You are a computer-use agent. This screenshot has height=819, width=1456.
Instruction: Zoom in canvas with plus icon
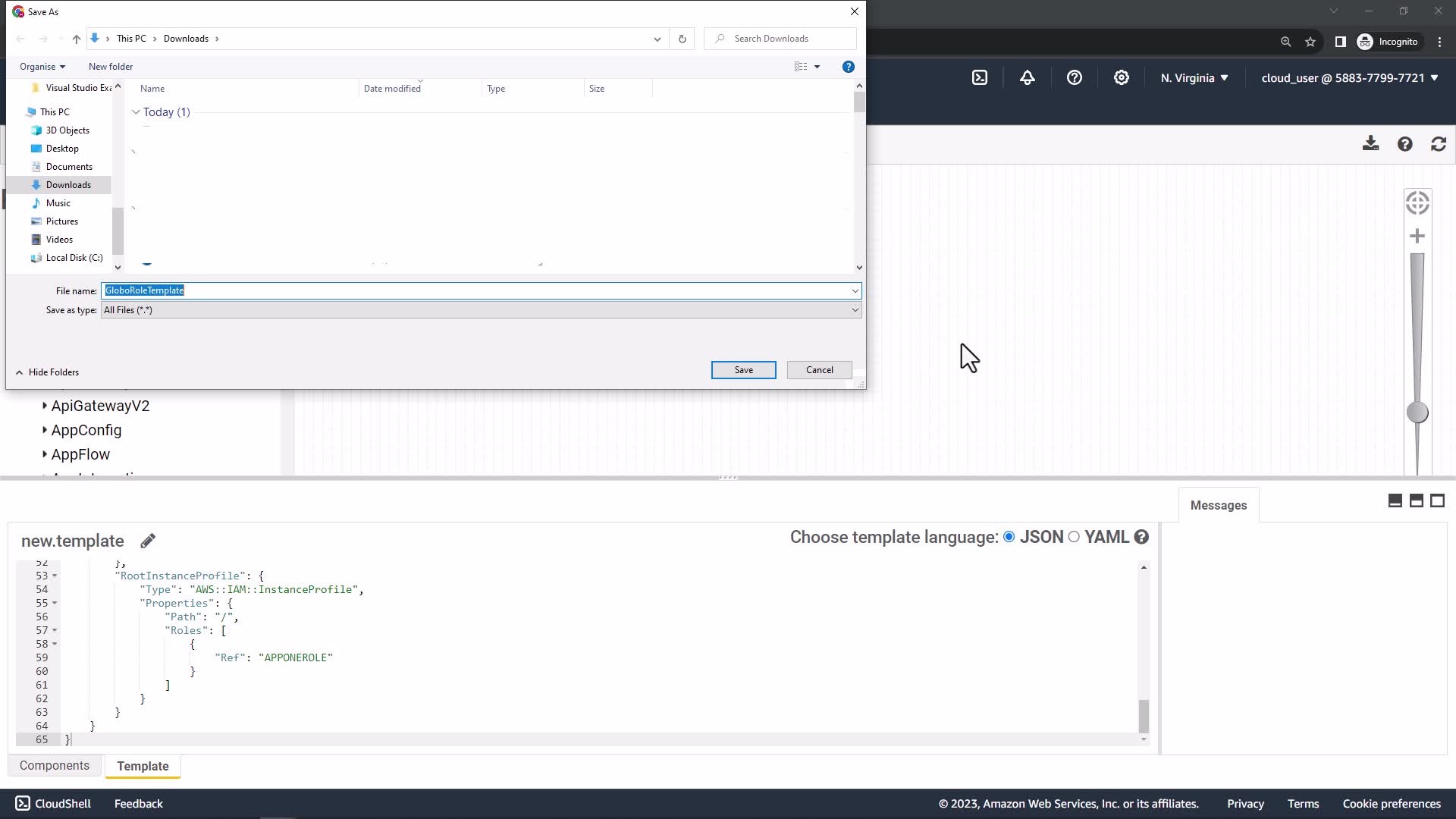coord(1417,237)
